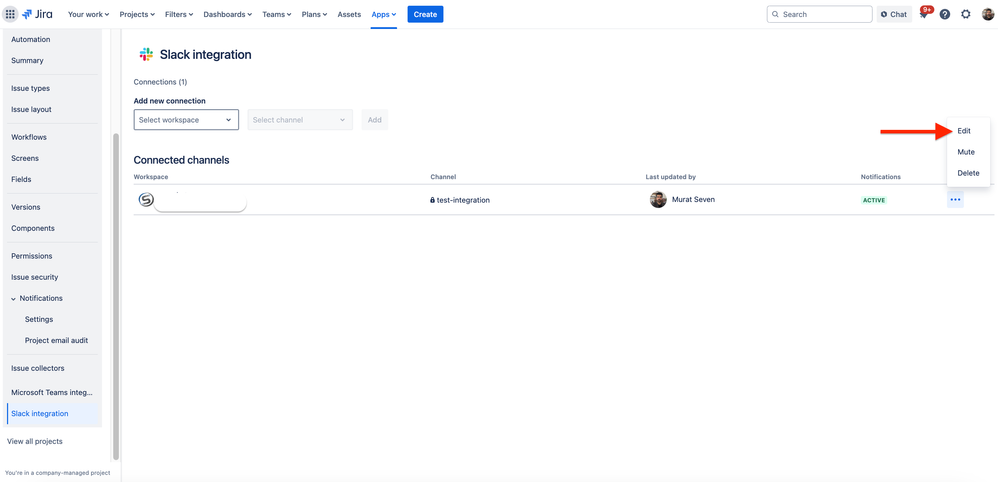Image resolution: width=998 pixels, height=482 pixels.
Task: Open Select channel dropdown
Action: click(x=300, y=120)
